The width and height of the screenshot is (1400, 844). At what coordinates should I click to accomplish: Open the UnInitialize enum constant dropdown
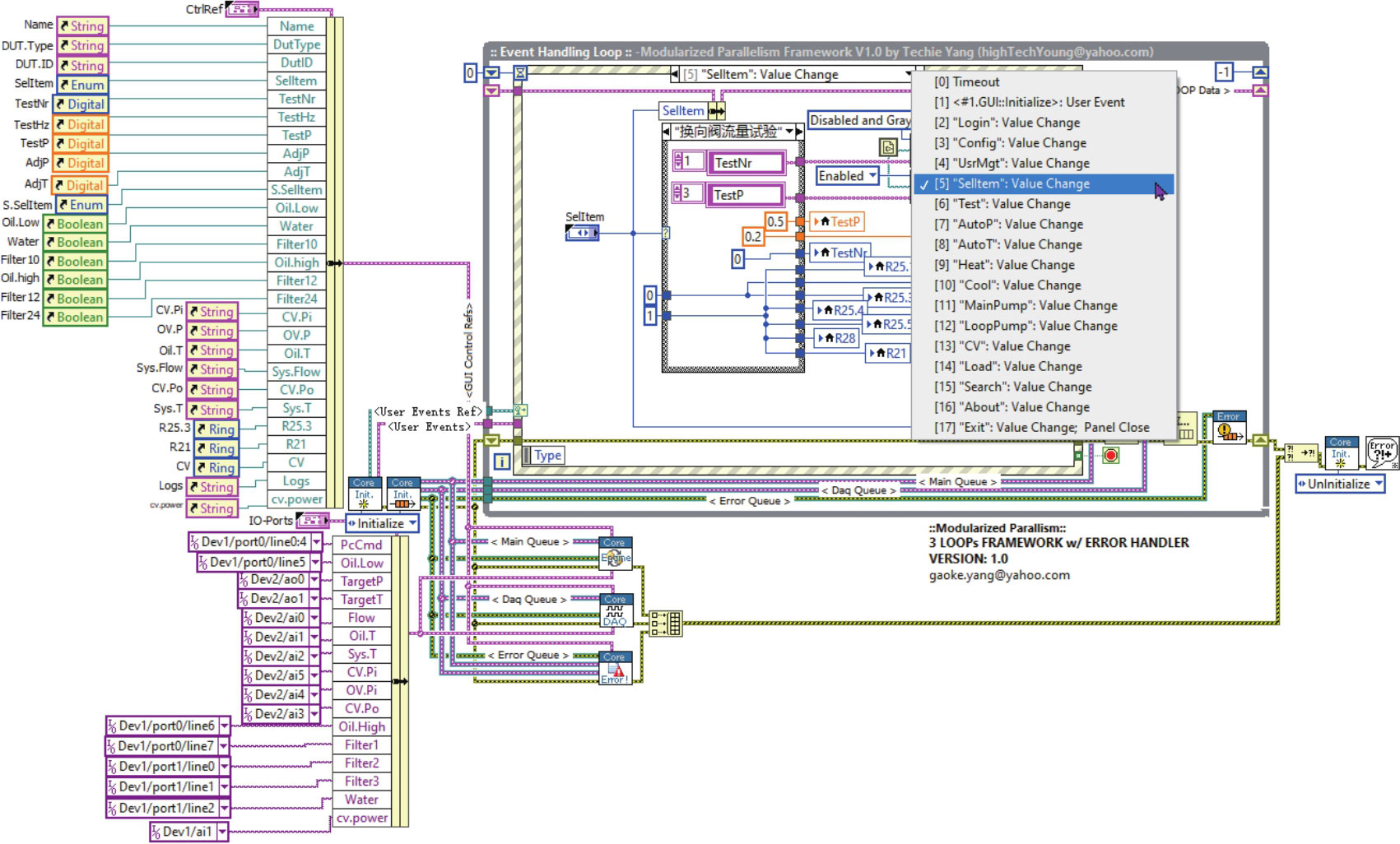(1378, 484)
